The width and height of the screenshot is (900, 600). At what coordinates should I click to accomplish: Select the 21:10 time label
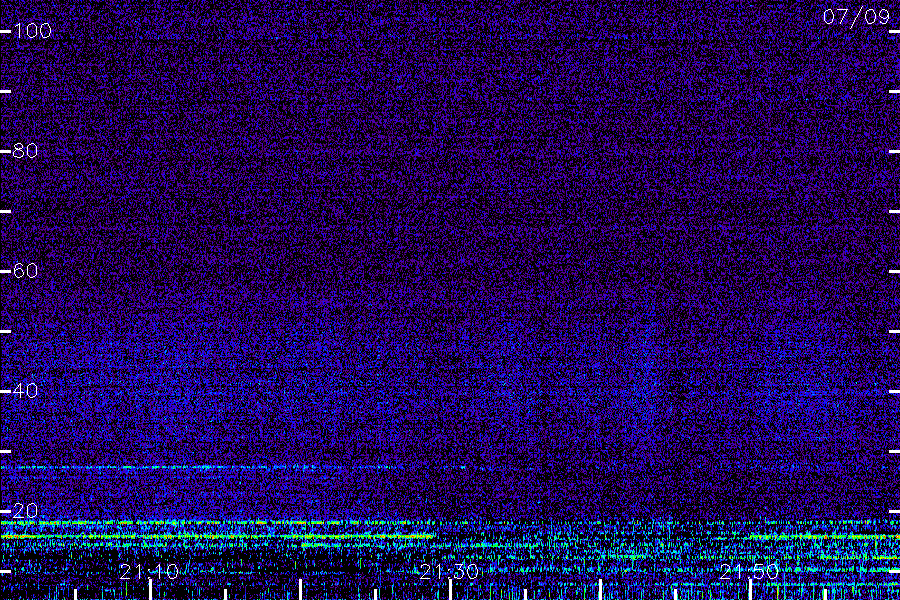149,572
